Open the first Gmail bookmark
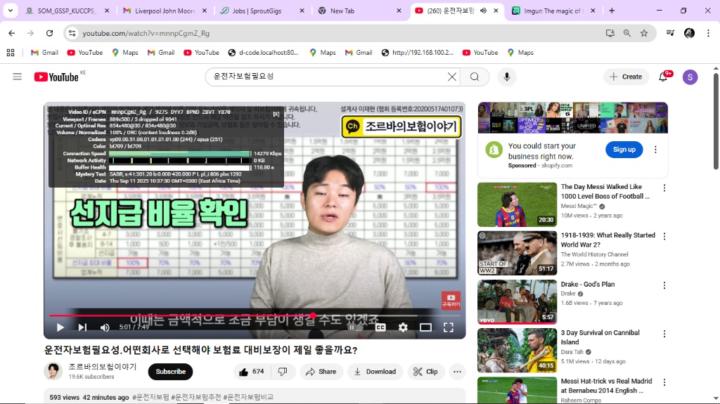720x404 pixels. (x=44, y=52)
